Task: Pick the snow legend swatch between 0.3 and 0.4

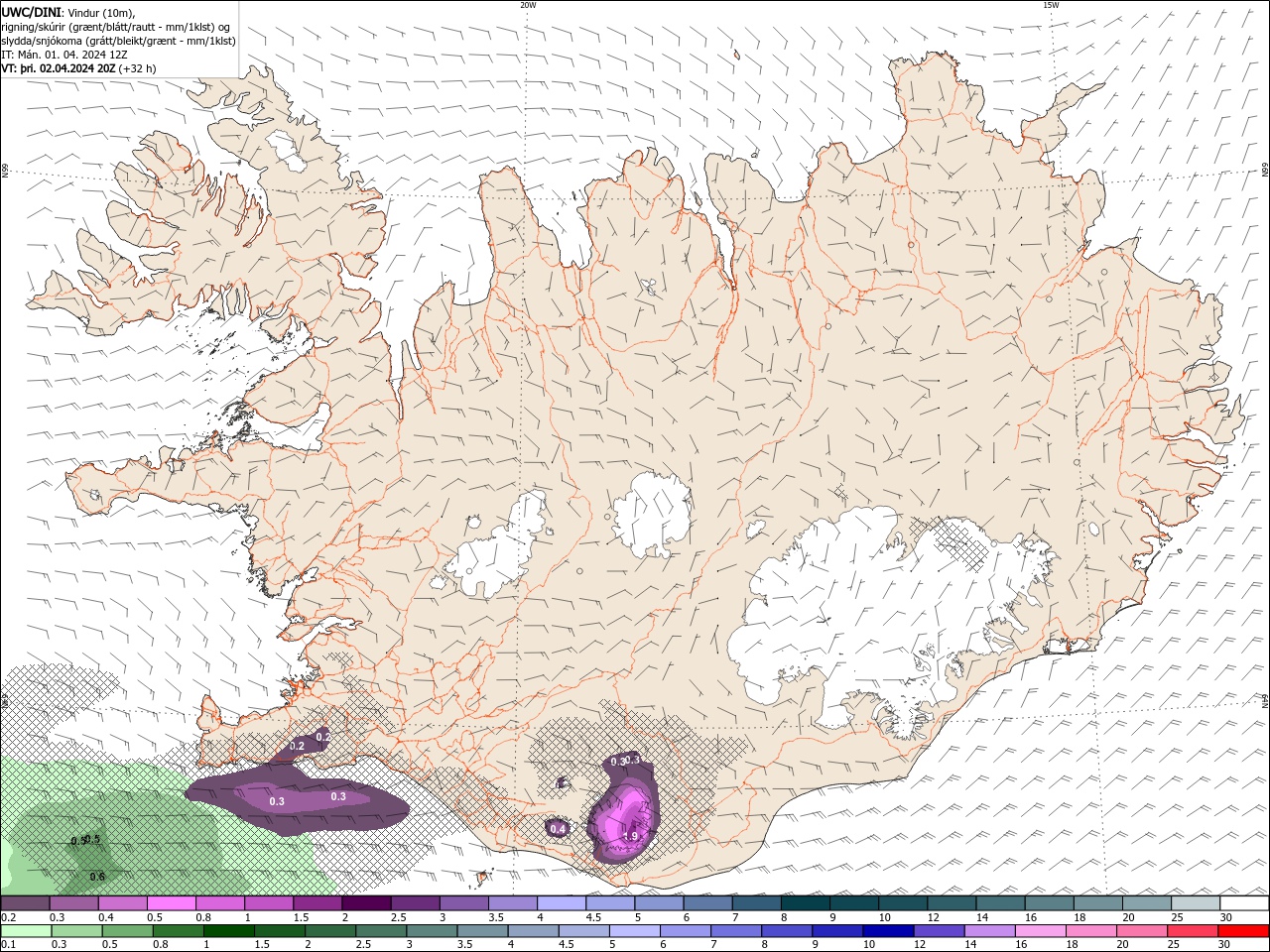Action: (74, 903)
